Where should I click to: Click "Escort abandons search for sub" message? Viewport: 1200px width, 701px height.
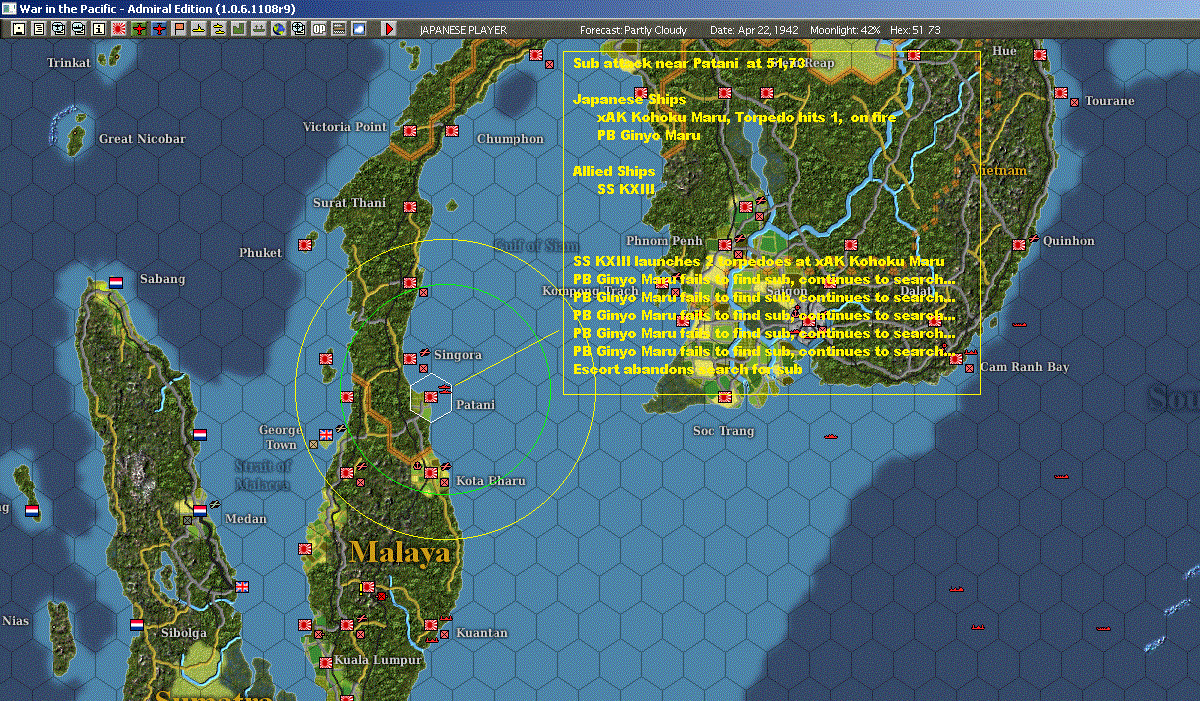pos(688,369)
